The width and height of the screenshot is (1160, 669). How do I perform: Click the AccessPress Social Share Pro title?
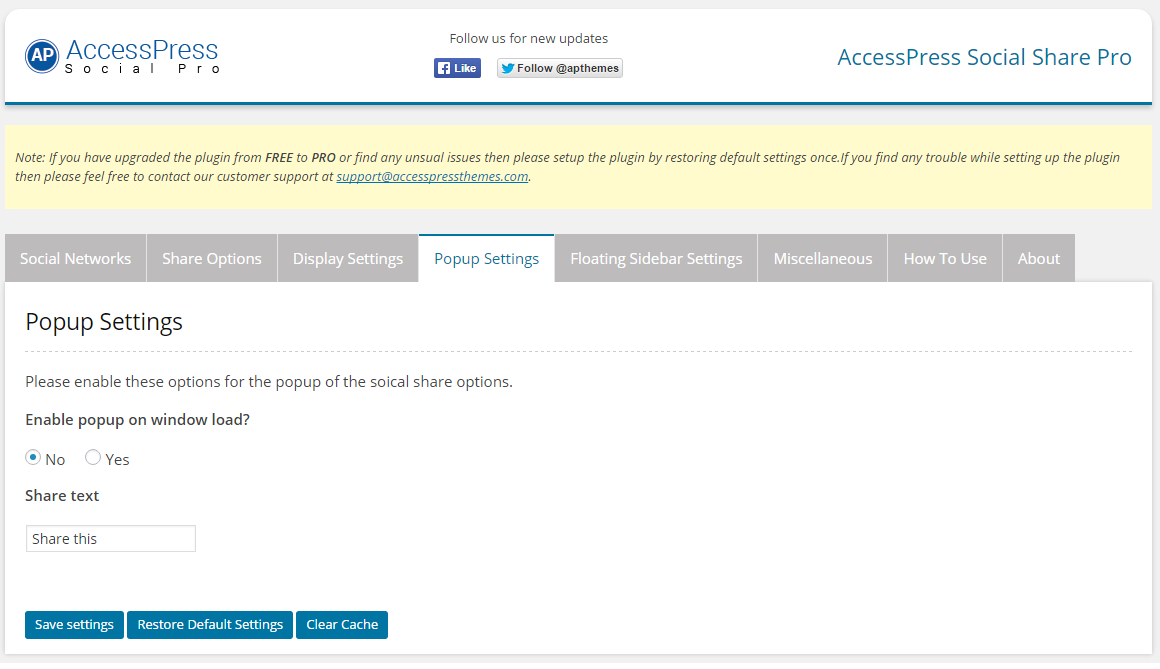(984, 57)
